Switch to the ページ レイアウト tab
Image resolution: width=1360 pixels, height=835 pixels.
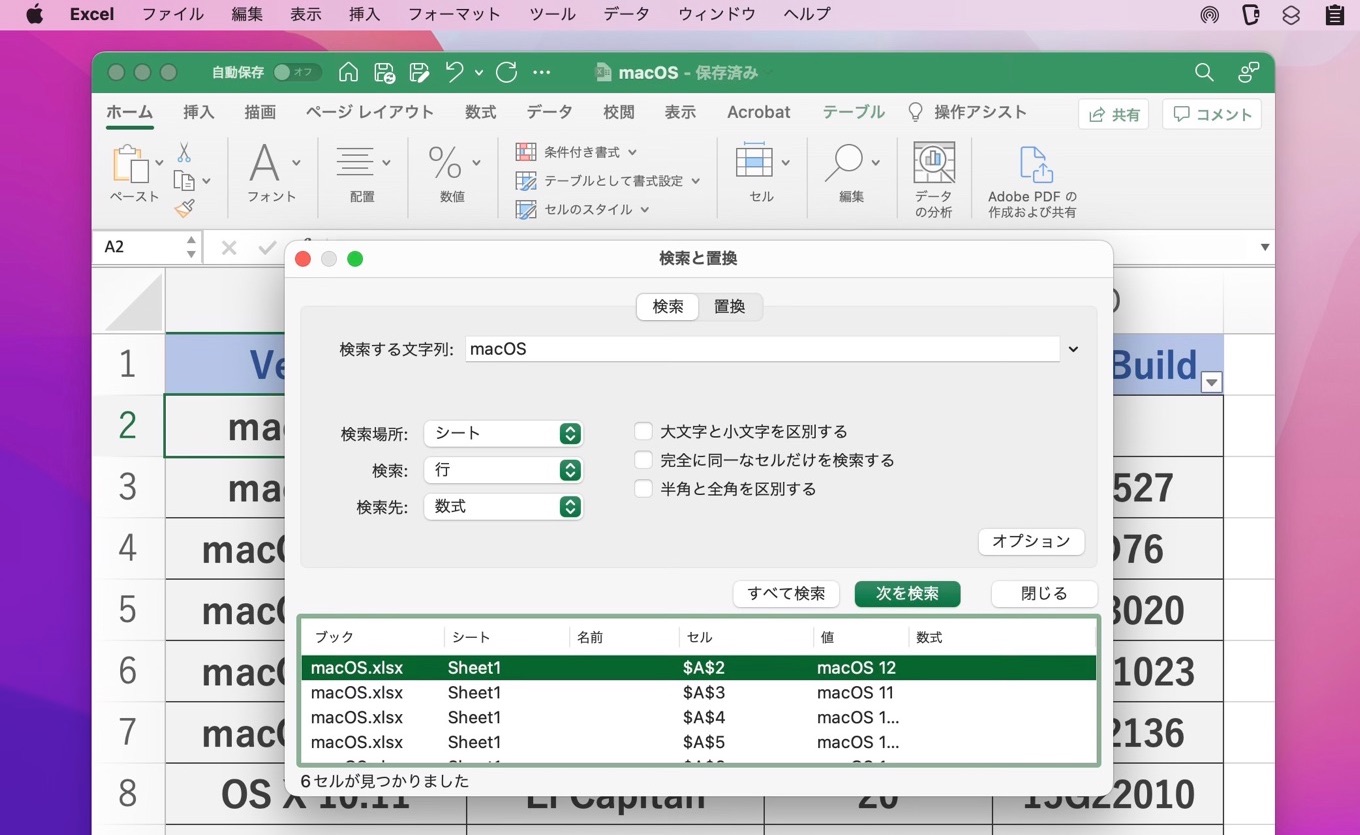369,112
